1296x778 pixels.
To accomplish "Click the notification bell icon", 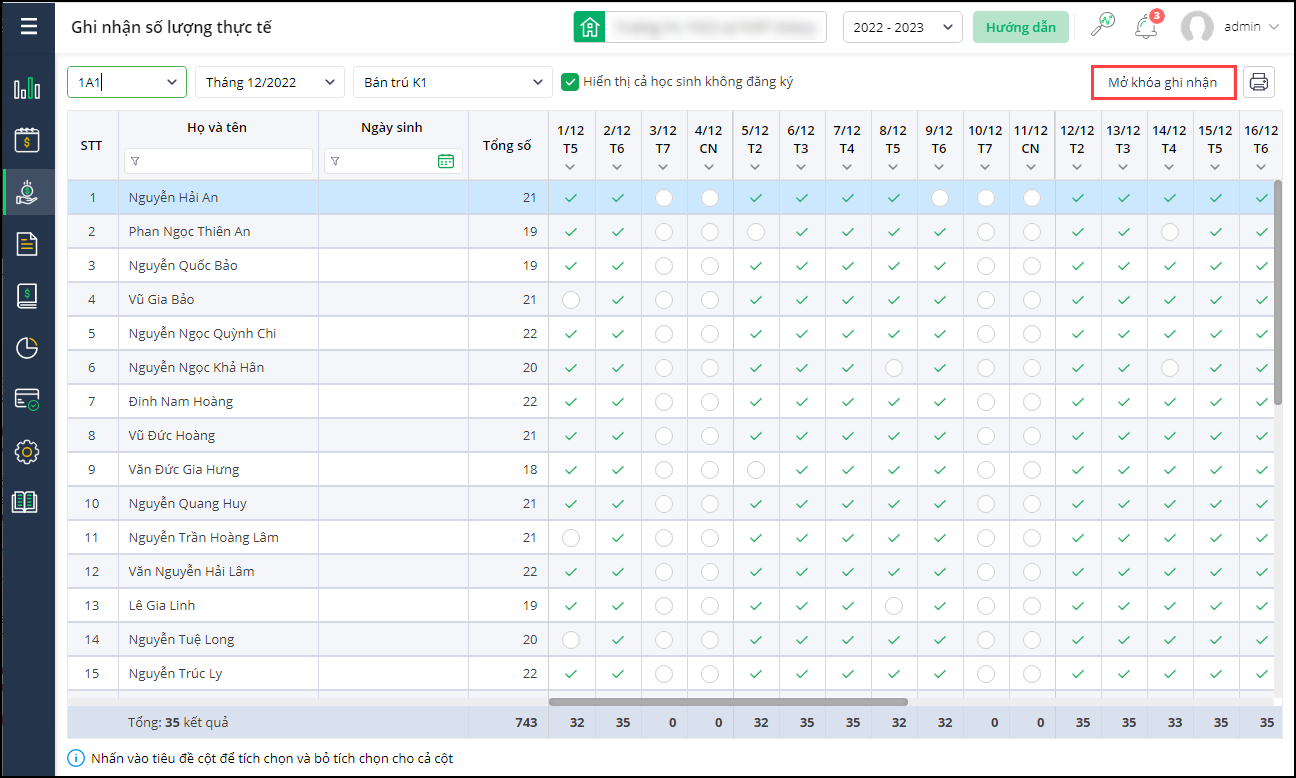I will pos(1146,27).
